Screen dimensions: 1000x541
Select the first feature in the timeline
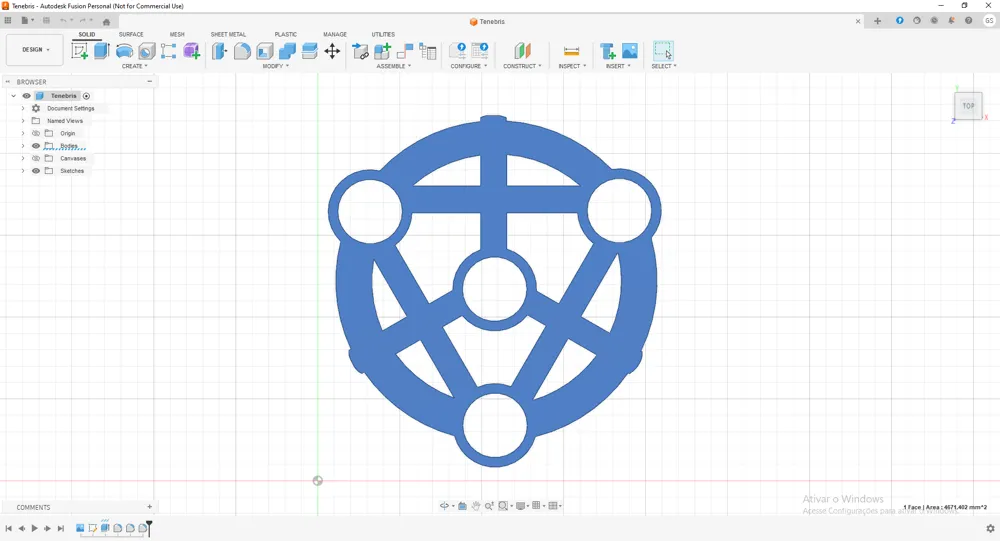pyautogui.click(x=80, y=528)
